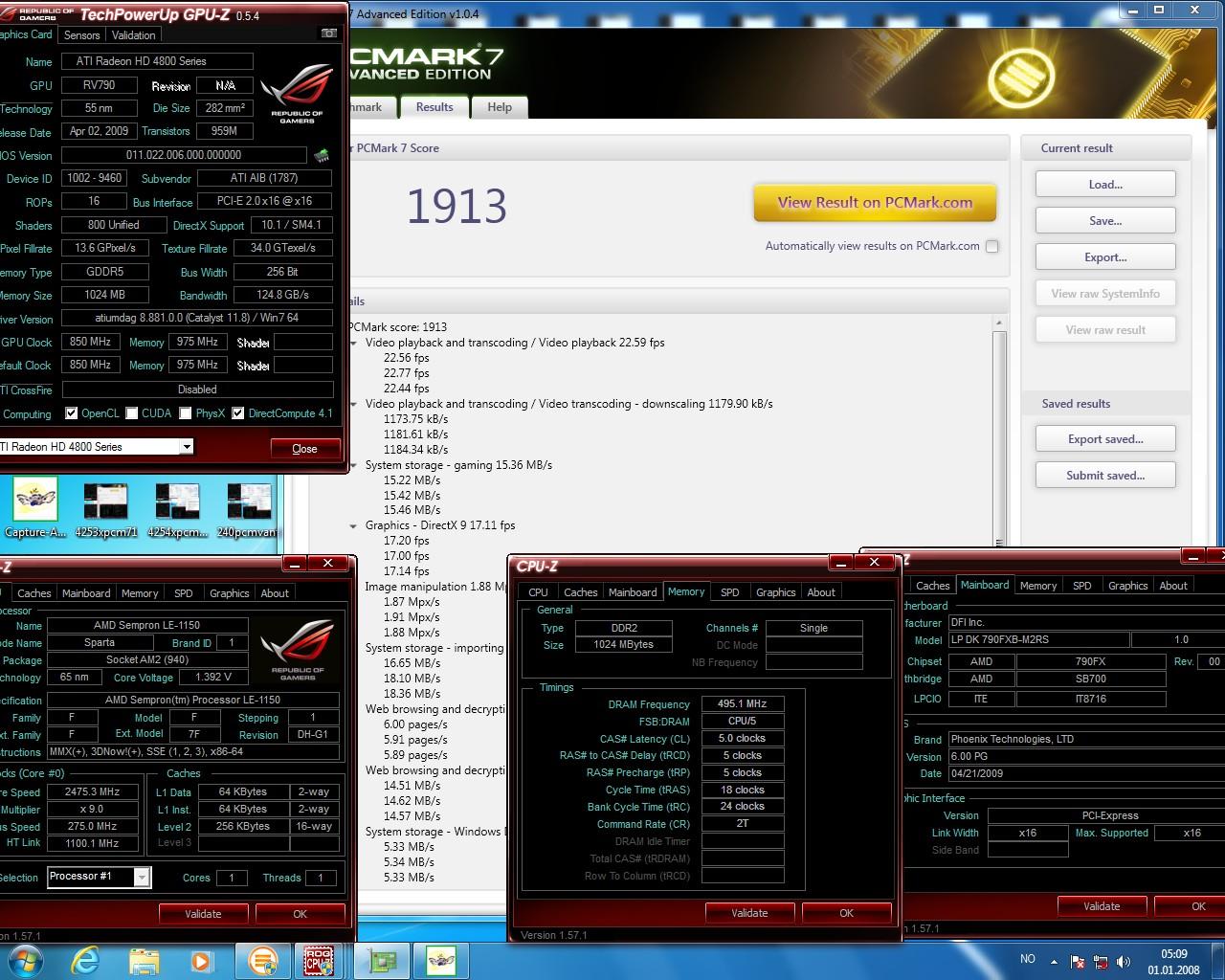Image resolution: width=1225 pixels, height=980 pixels.
Task: Enable automatically view results on PCMark.com
Action: [992, 246]
